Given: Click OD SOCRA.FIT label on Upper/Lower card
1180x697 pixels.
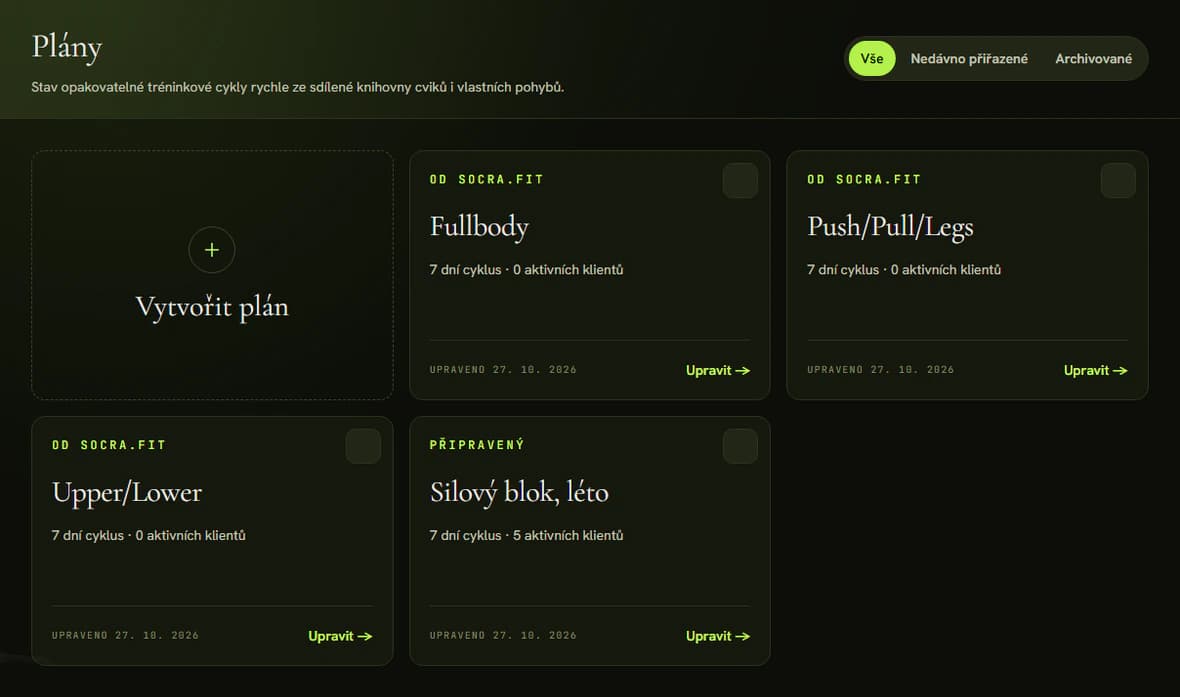Looking at the screenshot, I should [x=109, y=445].
